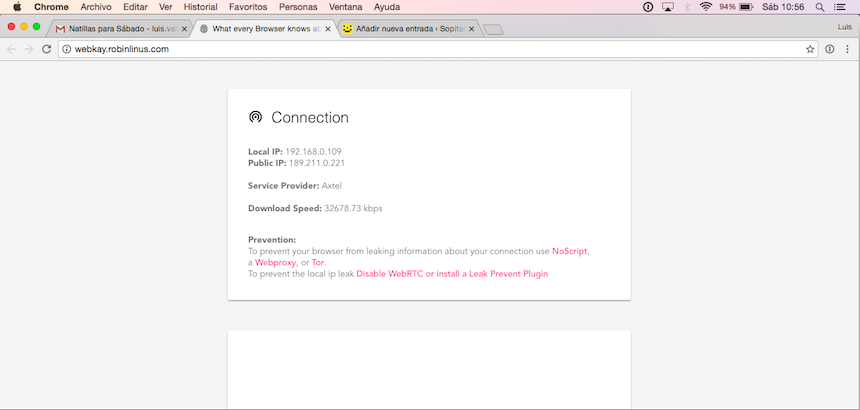Bookmark this page with the star icon
860x410 pixels.
(x=810, y=48)
